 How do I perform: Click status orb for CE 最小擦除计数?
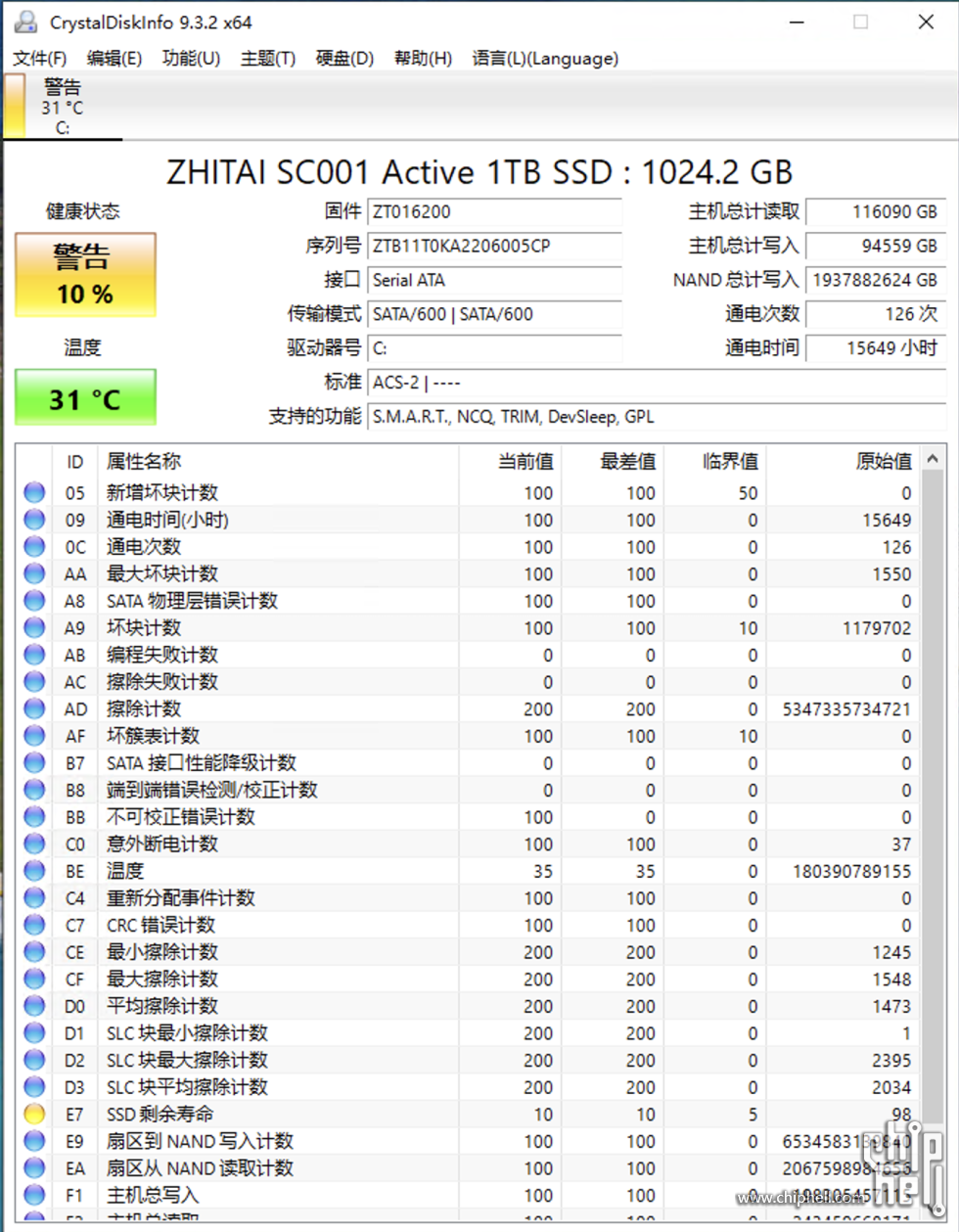coord(35,951)
